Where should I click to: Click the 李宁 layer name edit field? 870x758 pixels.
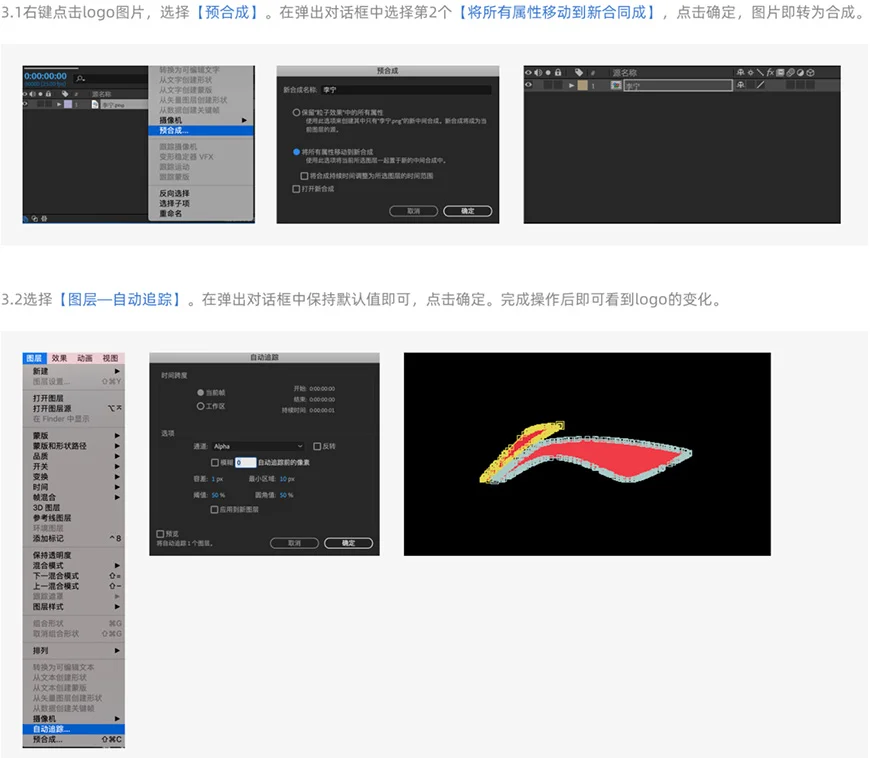click(x=678, y=85)
